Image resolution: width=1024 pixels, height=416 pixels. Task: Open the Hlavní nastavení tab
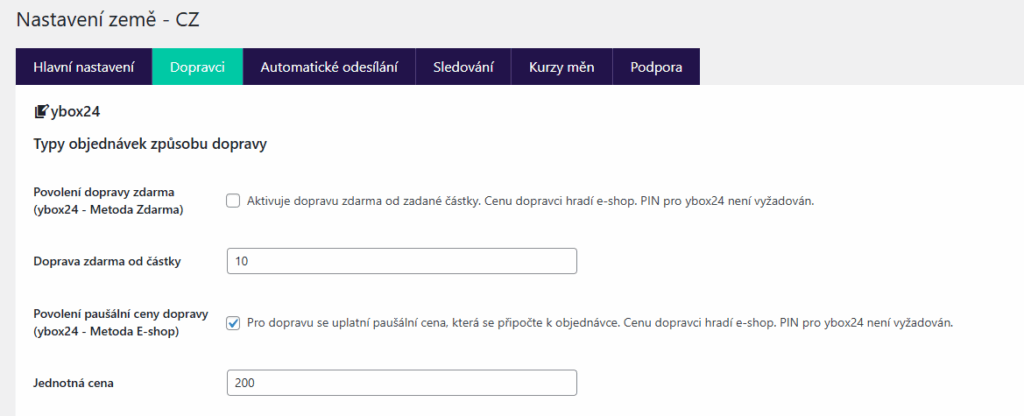(x=84, y=67)
